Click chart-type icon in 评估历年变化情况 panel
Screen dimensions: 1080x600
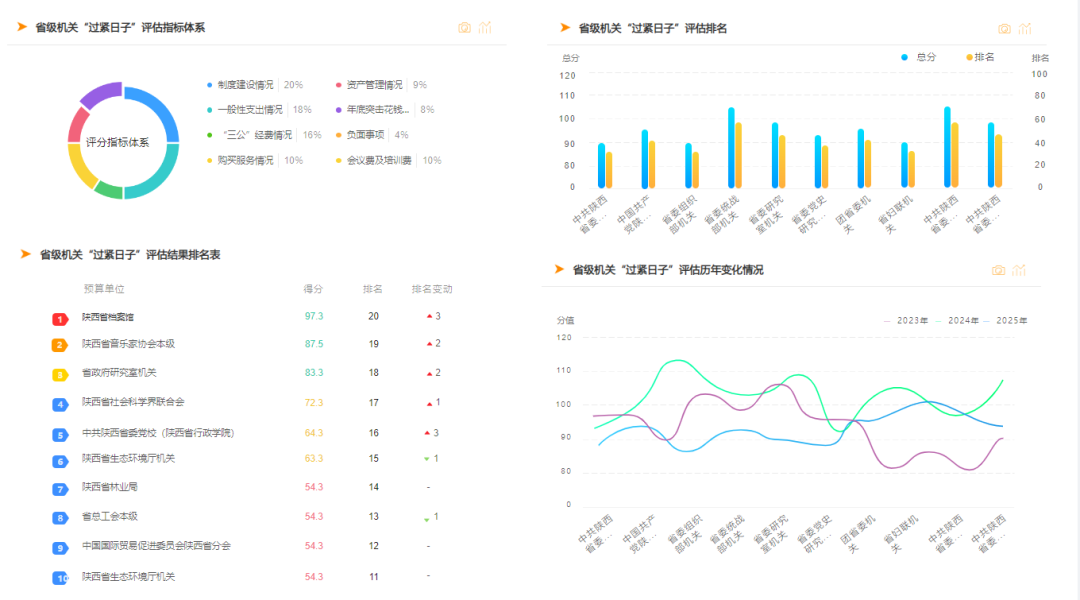[1019, 270]
